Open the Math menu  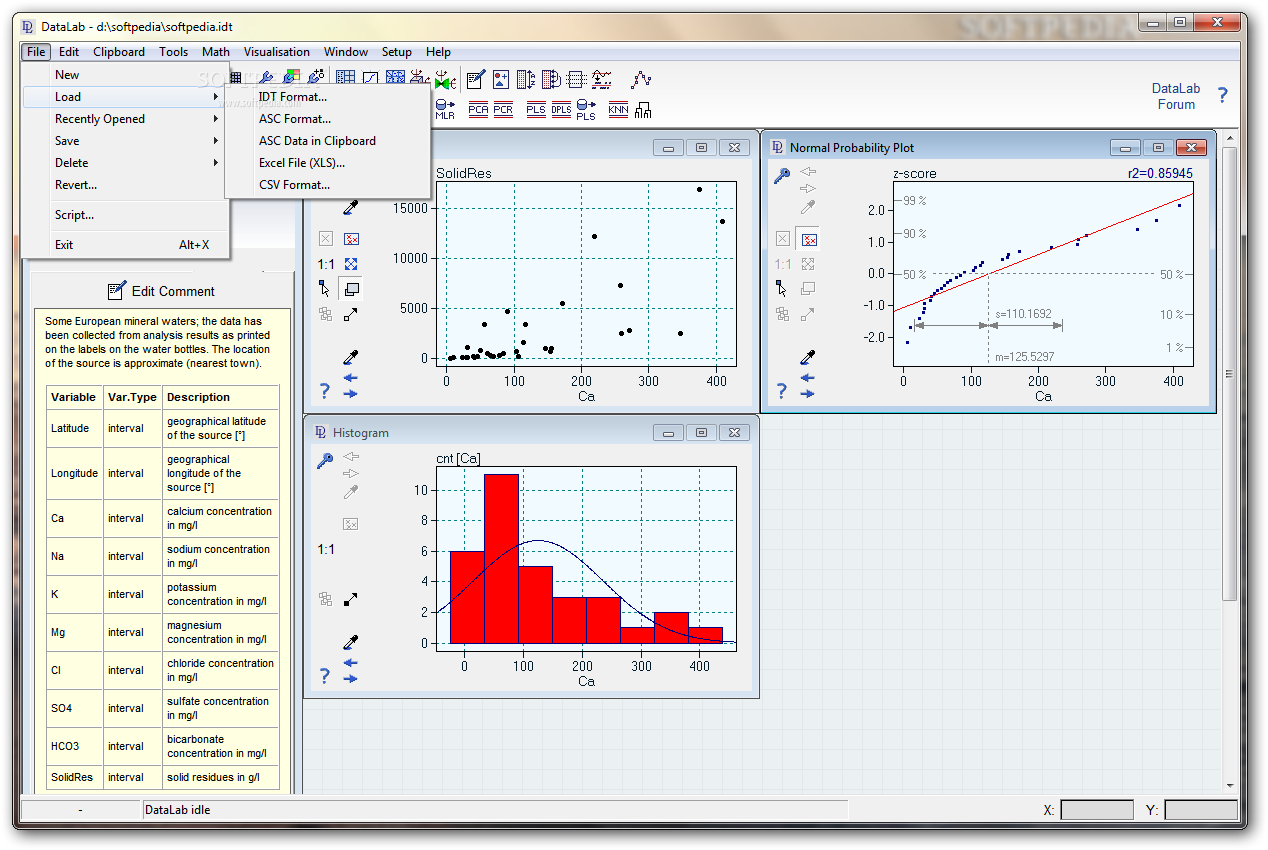[216, 52]
